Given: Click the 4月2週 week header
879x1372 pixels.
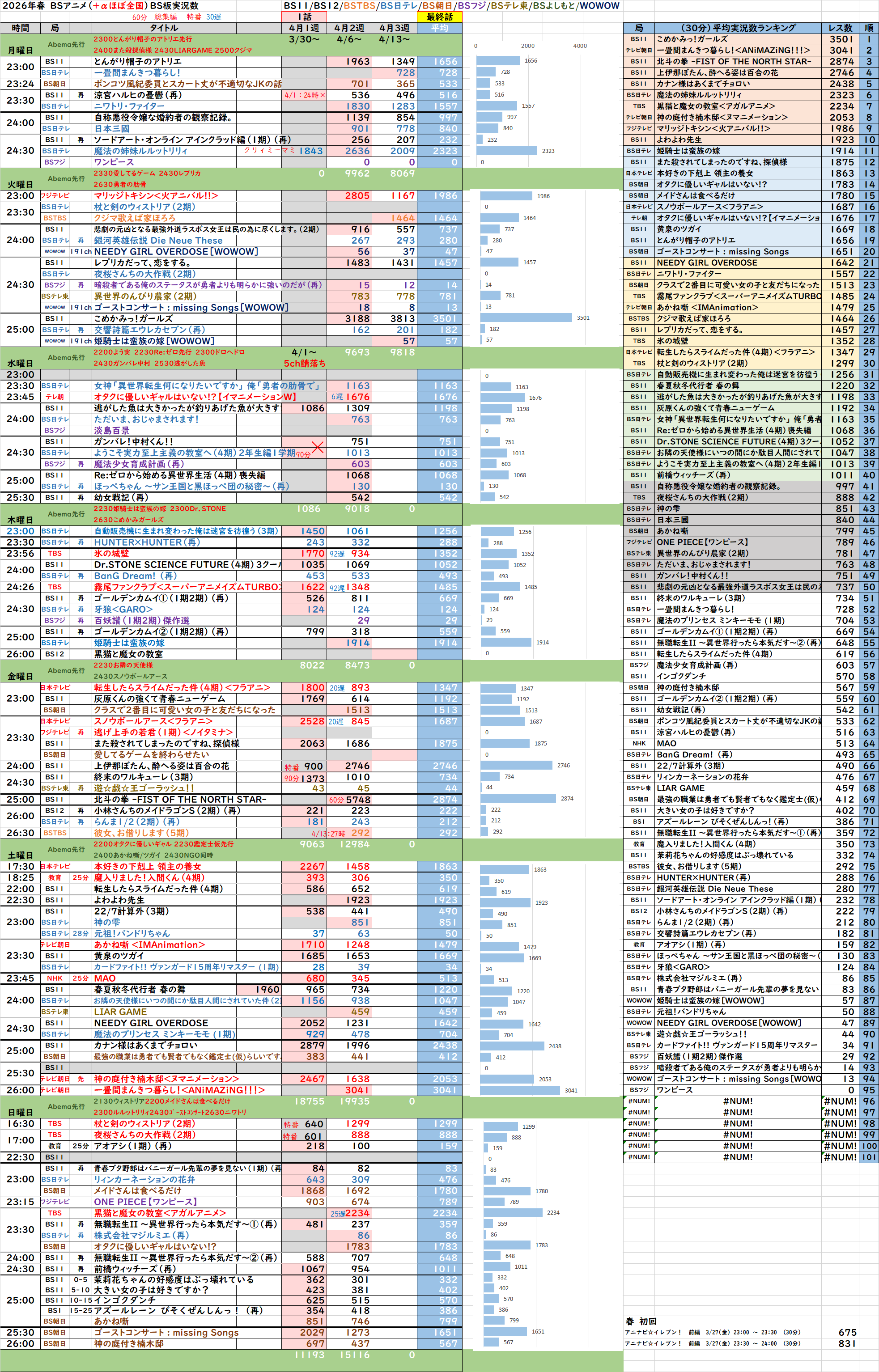Looking at the screenshot, I should pyautogui.click(x=349, y=28).
